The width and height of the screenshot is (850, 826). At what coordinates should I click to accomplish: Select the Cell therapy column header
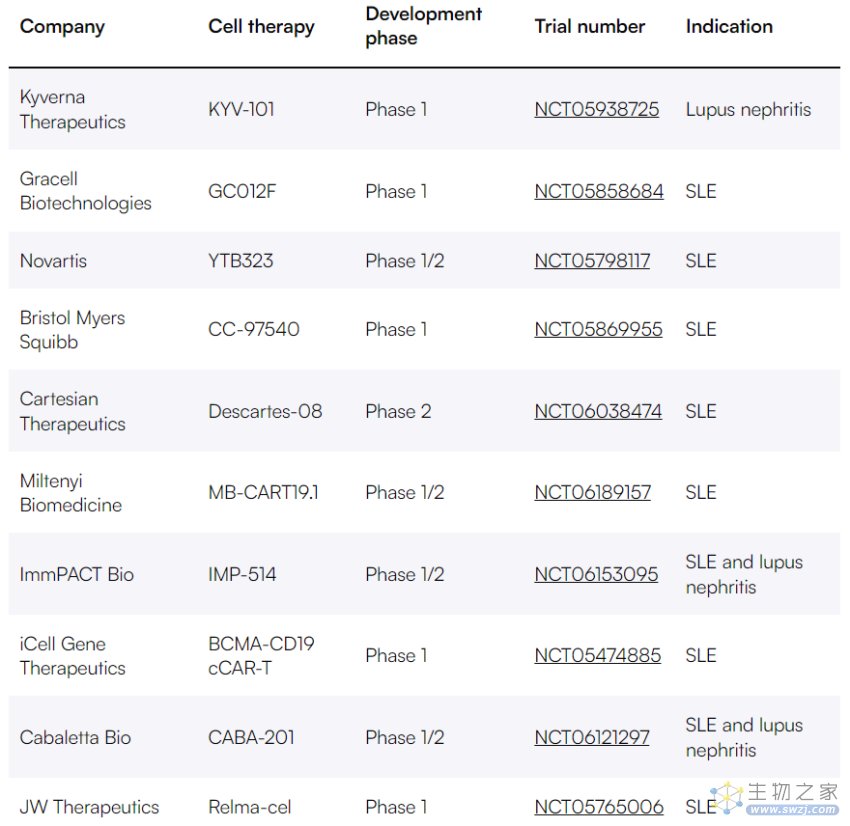(x=261, y=27)
